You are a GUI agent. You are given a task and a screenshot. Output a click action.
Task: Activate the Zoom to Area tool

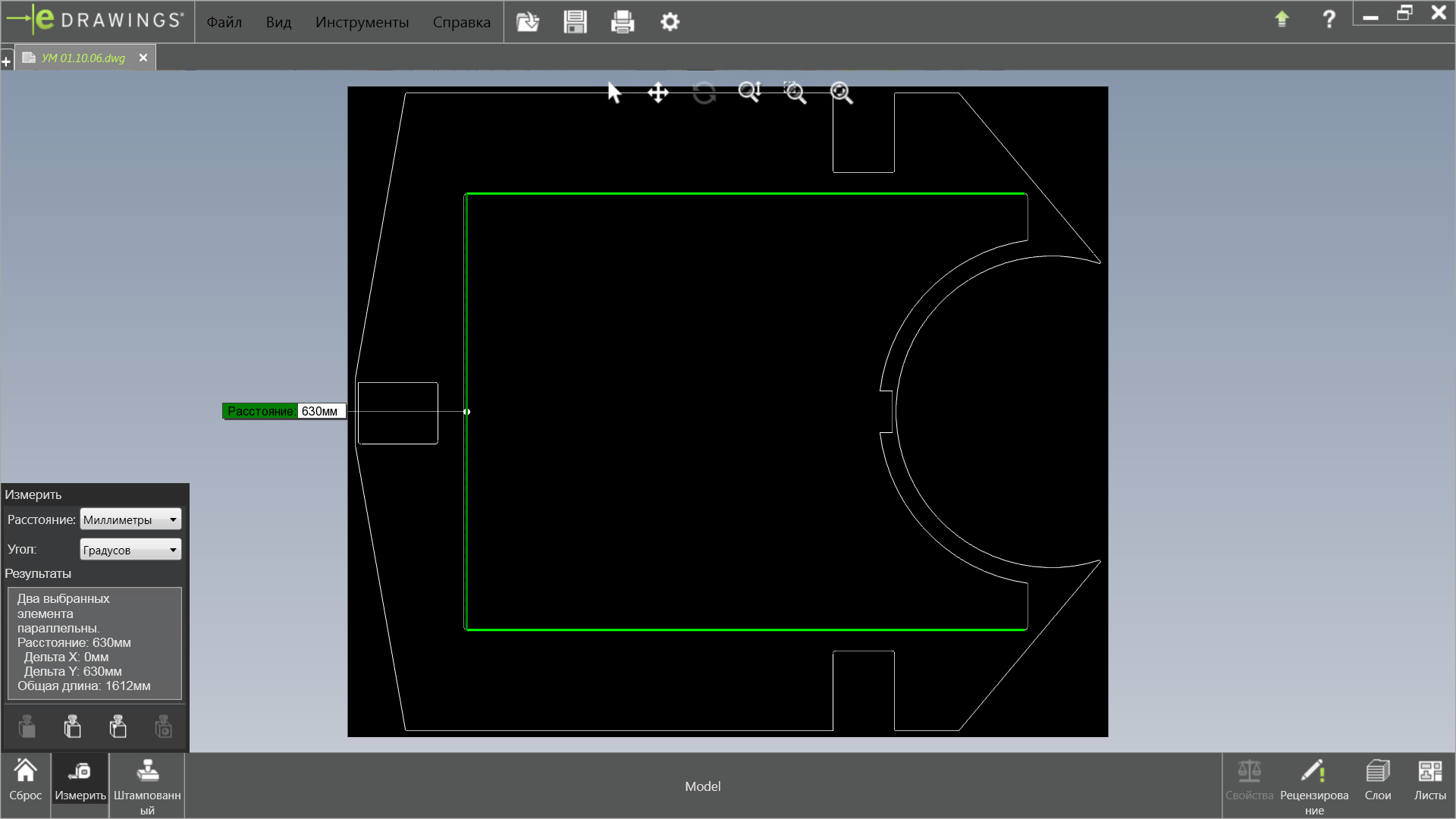click(795, 93)
